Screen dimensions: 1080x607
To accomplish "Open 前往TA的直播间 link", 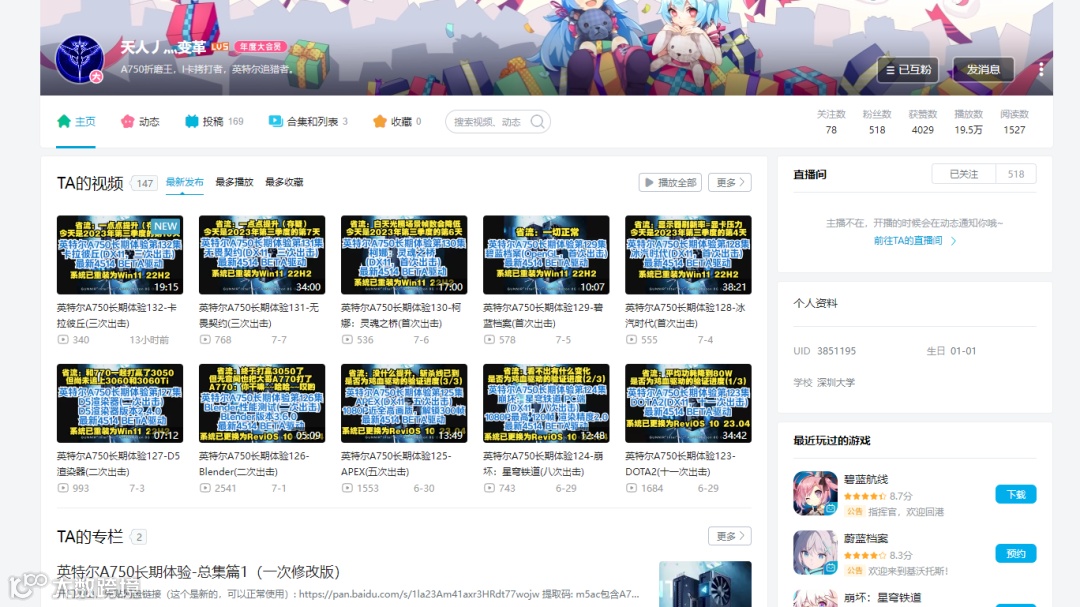I will pos(915,240).
